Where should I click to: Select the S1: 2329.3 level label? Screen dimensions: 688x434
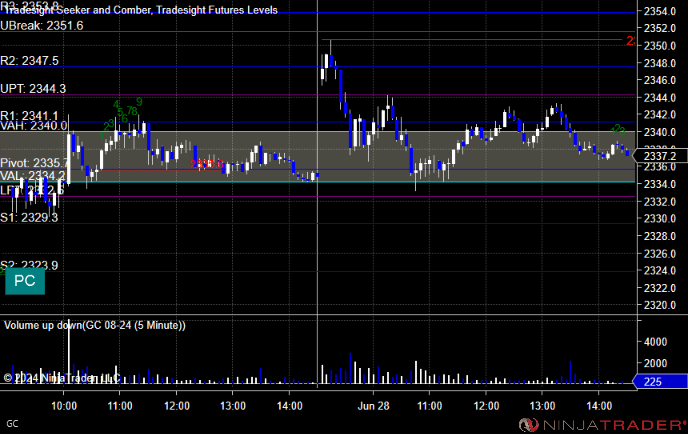click(x=29, y=218)
